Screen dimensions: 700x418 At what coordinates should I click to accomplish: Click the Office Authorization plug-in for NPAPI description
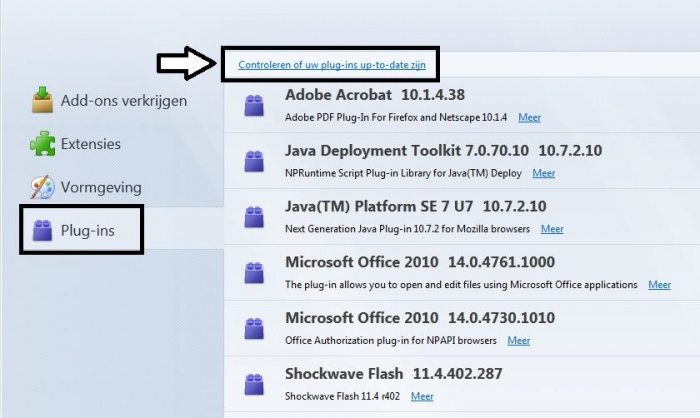tap(391, 341)
